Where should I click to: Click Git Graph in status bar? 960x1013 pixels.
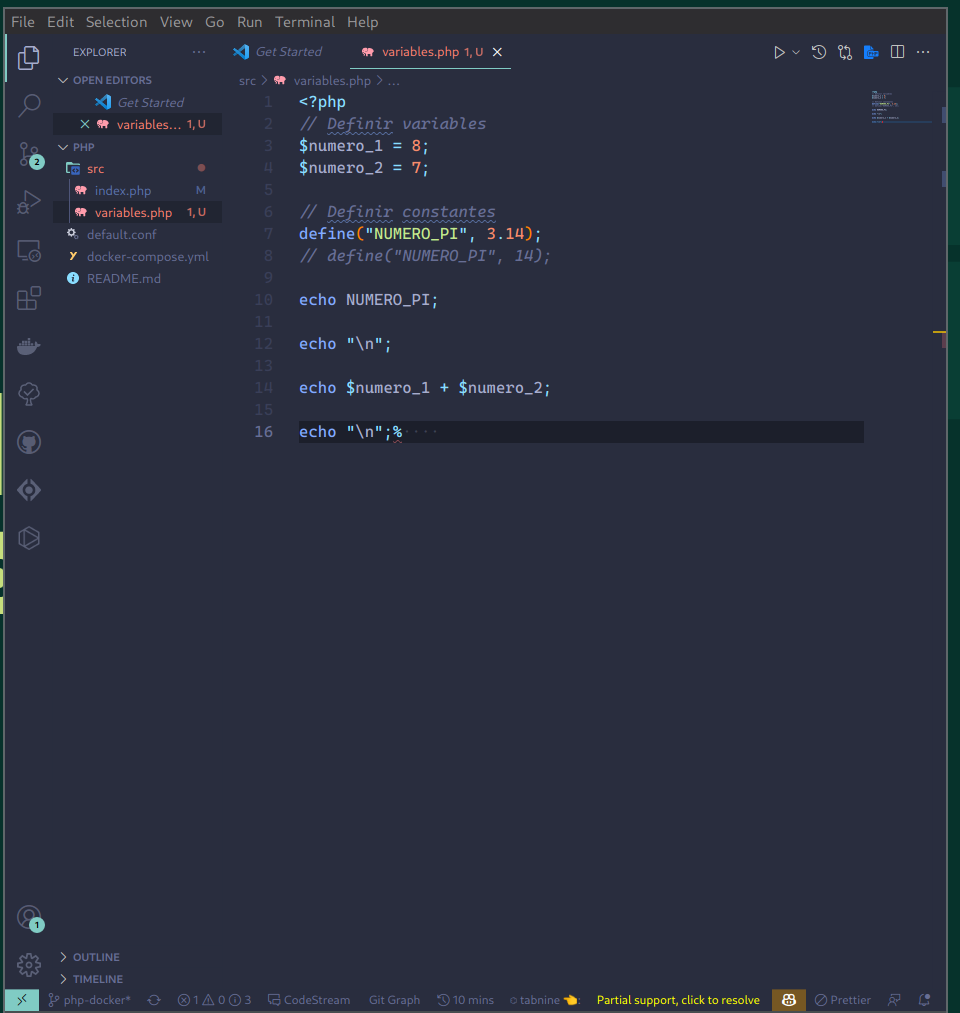coord(394,1000)
